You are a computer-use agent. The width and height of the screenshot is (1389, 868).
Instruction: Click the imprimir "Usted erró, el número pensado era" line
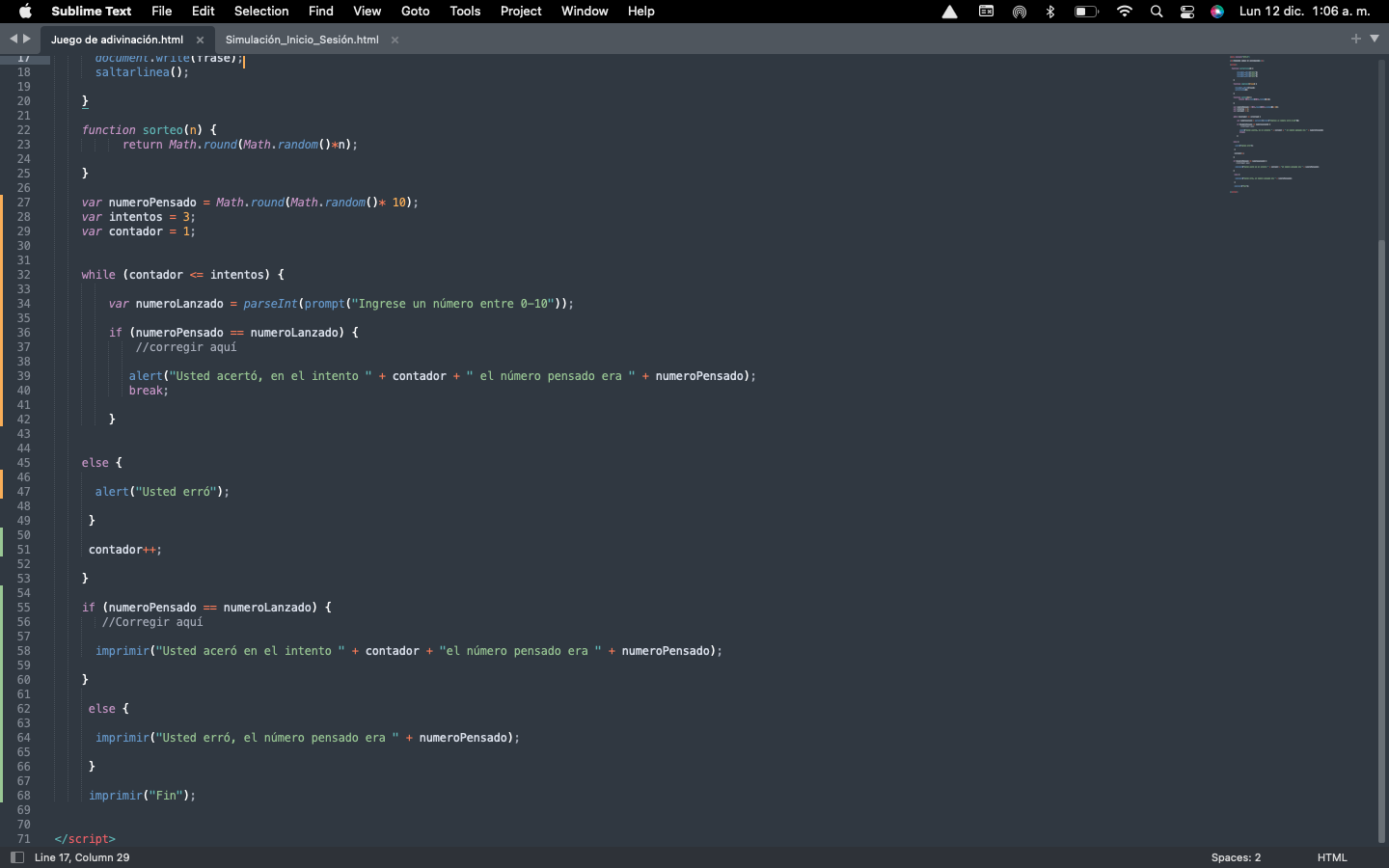pos(307,738)
